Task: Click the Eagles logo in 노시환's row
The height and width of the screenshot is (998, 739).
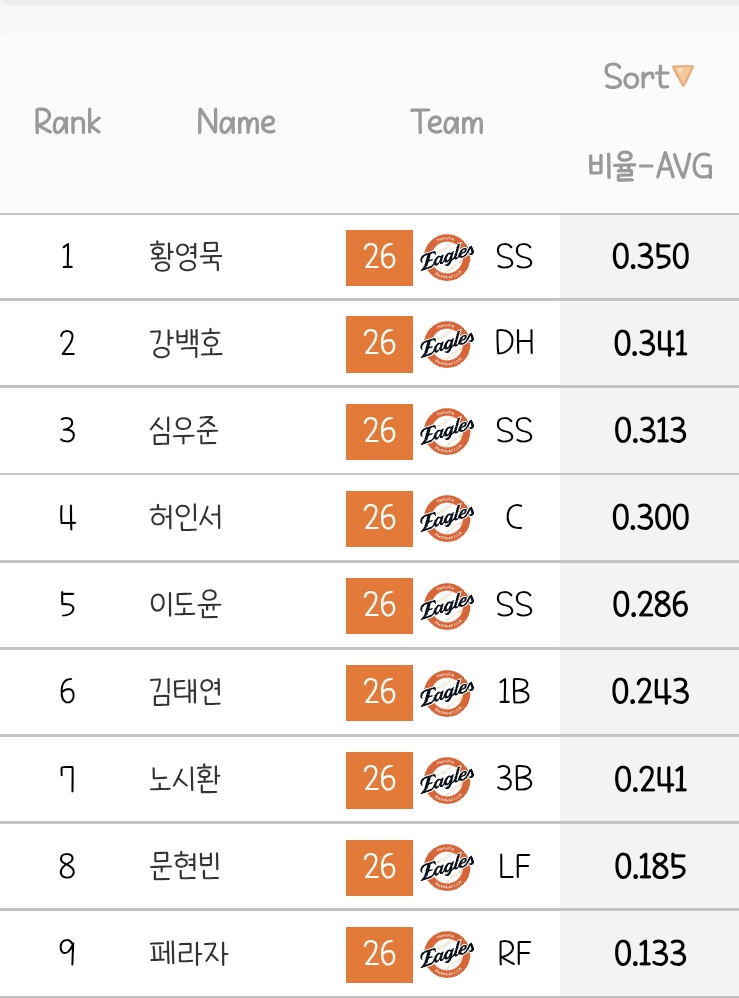Action: point(447,780)
